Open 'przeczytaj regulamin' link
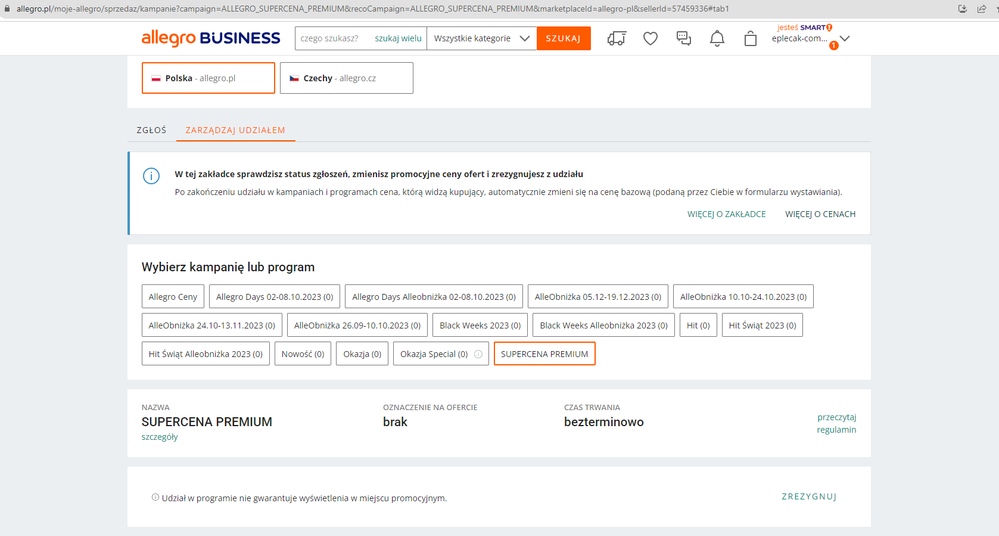The width and height of the screenshot is (999, 536). point(837,423)
